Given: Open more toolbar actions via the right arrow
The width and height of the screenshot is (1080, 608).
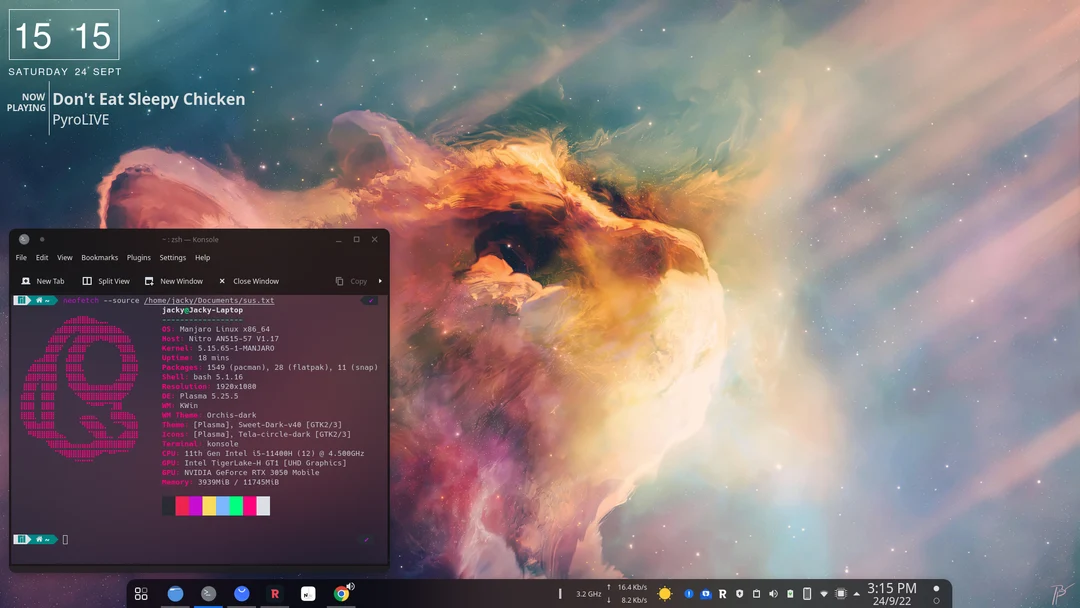Looking at the screenshot, I should (379, 281).
